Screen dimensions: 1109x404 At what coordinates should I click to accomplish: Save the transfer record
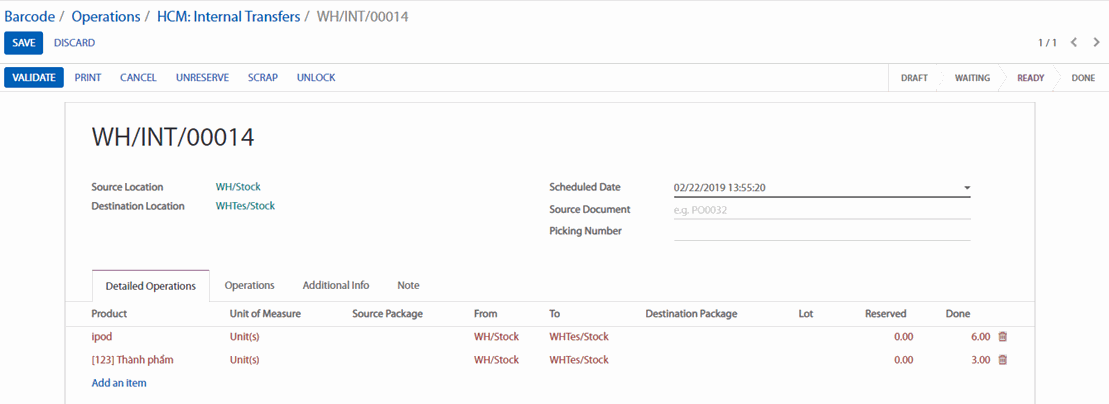pos(24,43)
